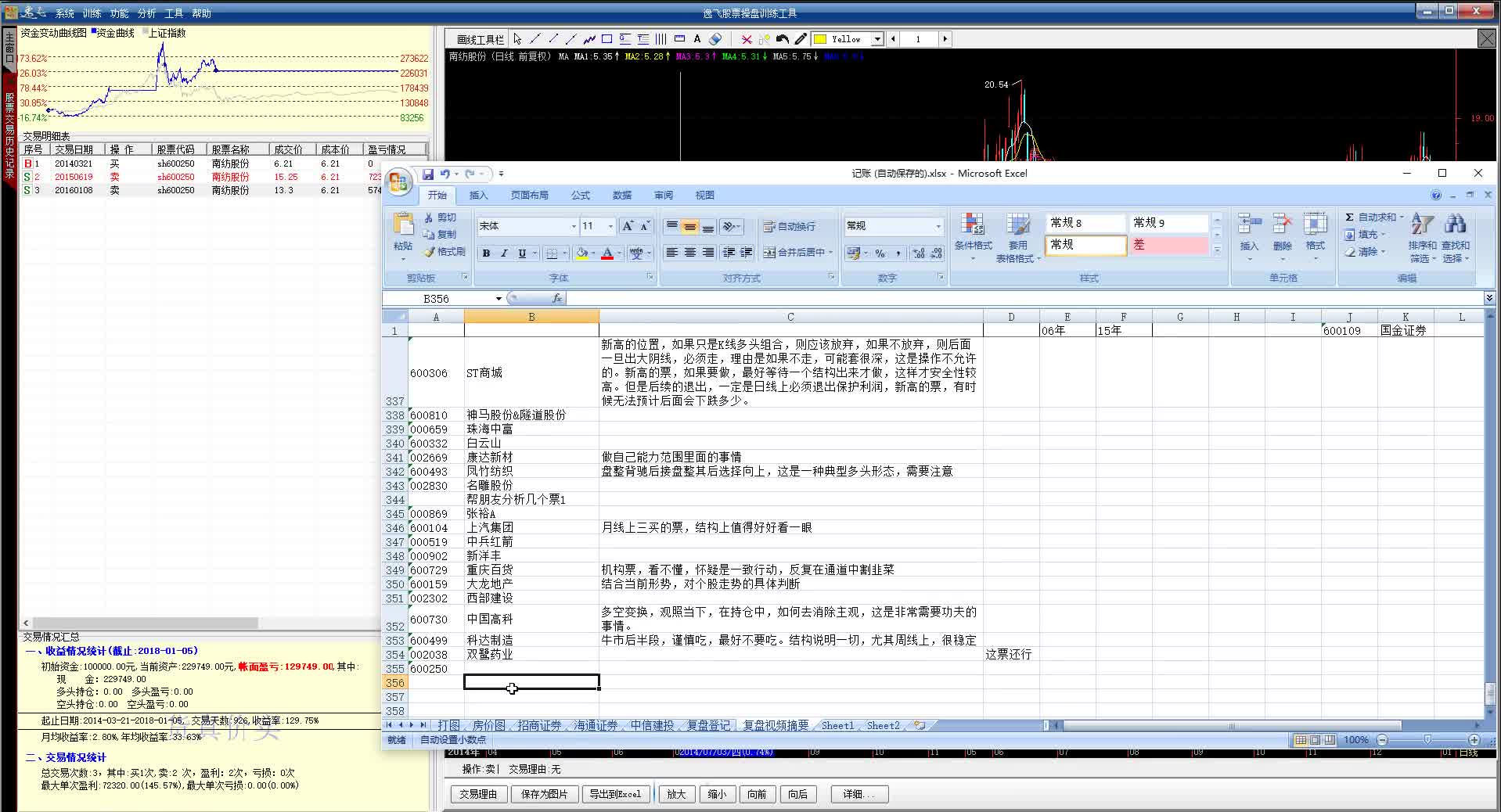The image size is (1501, 812).
Task: Cut selection with 剪切
Action: 440,217
